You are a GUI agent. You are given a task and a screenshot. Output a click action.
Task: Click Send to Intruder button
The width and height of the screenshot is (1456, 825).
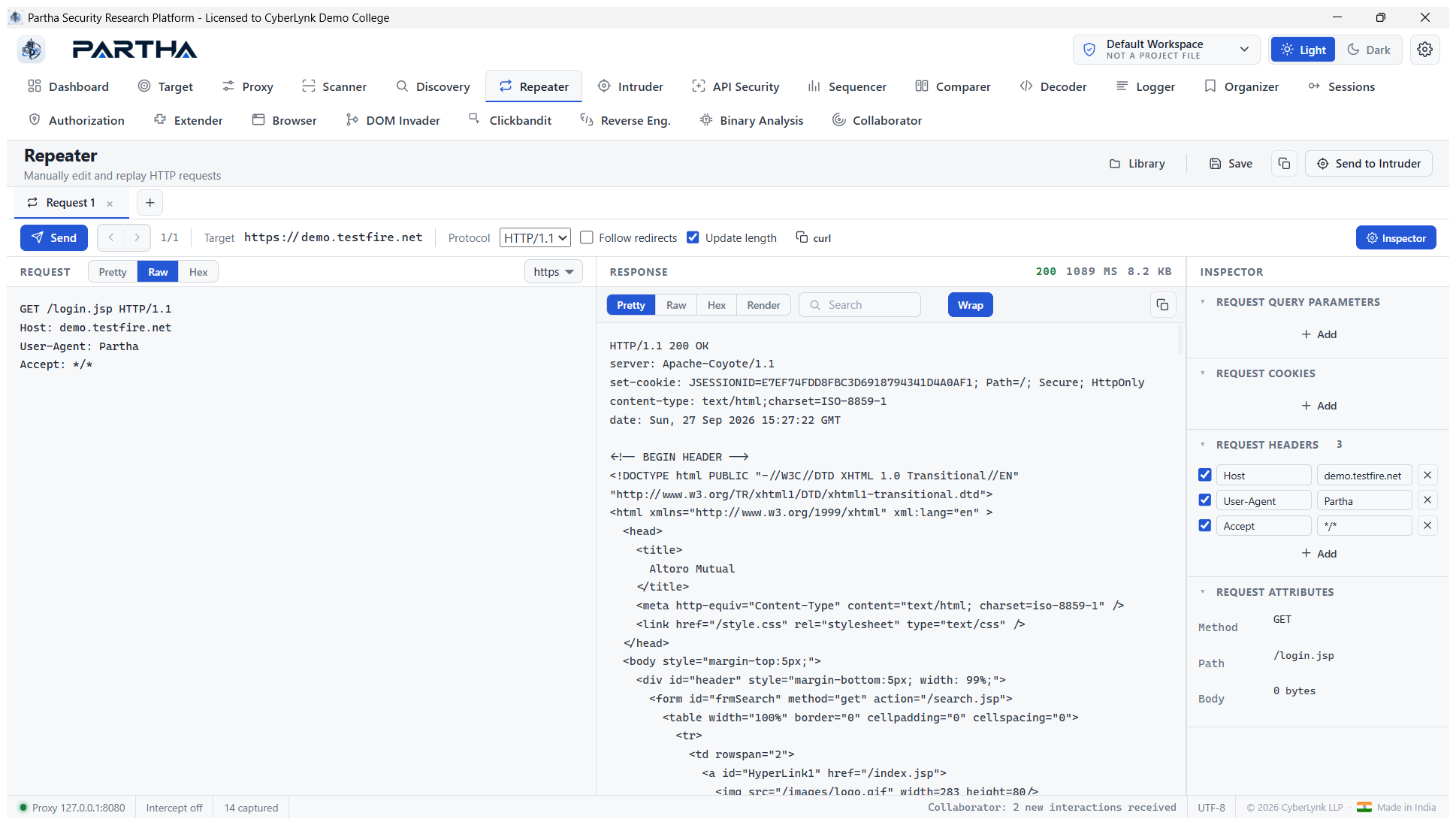[1369, 164]
